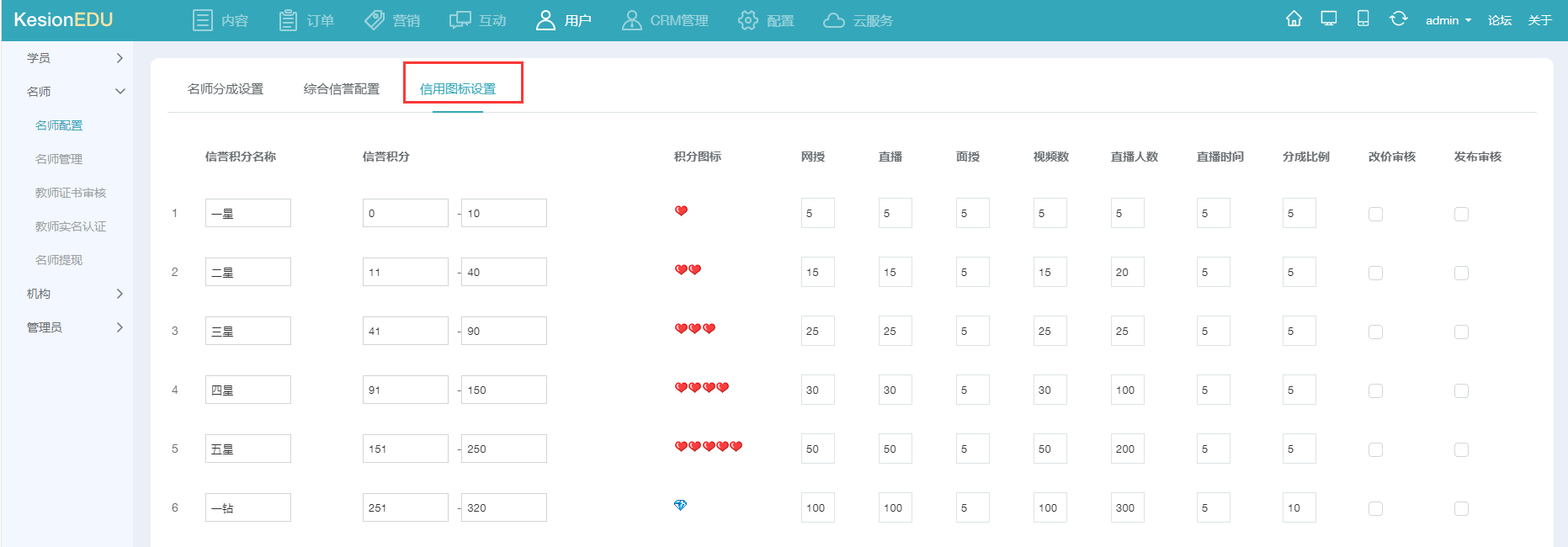Switch to the 综合信誉配置 tab
1568x547 pixels.
tap(342, 88)
